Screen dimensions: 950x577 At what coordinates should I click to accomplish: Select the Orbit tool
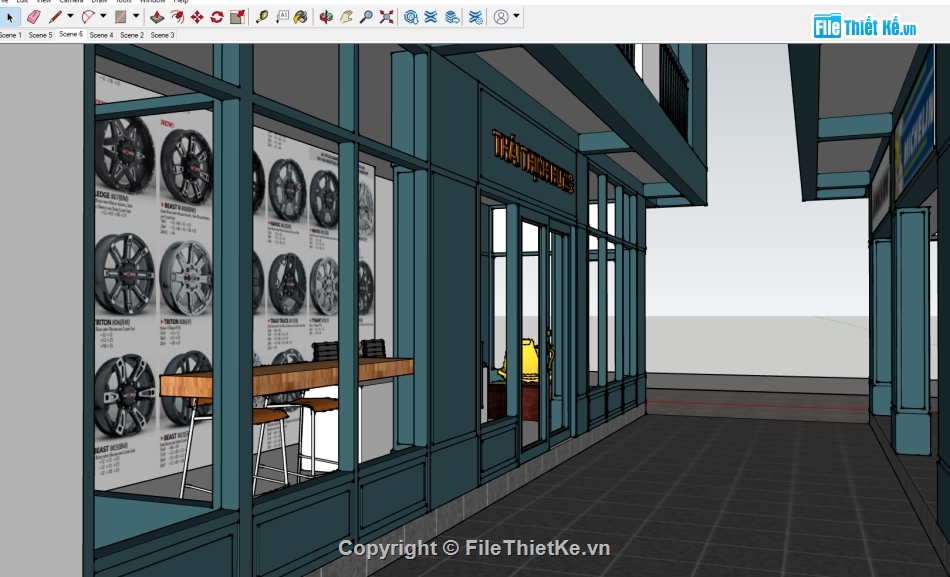(326, 17)
